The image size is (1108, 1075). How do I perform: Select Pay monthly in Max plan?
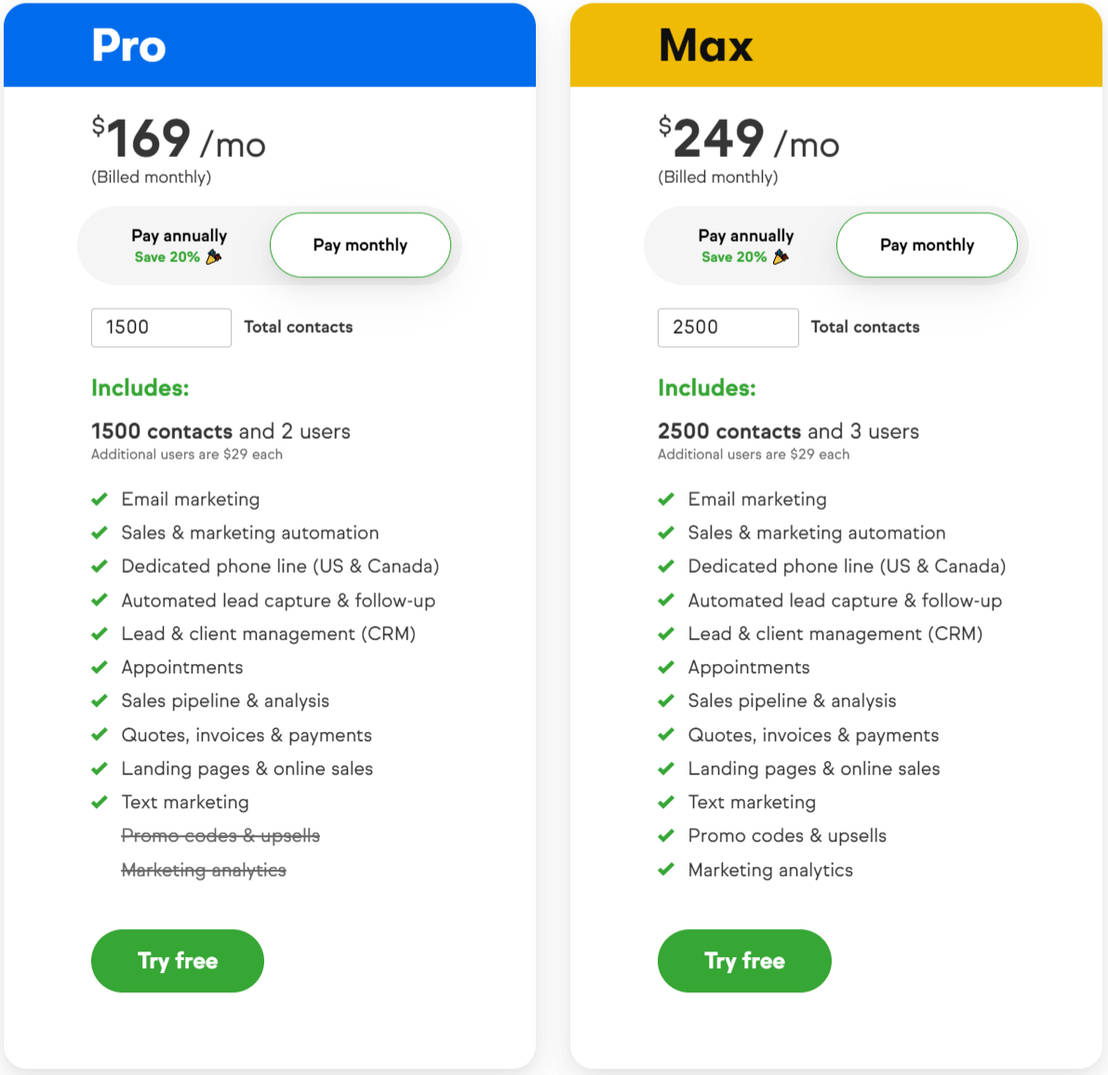click(x=927, y=245)
